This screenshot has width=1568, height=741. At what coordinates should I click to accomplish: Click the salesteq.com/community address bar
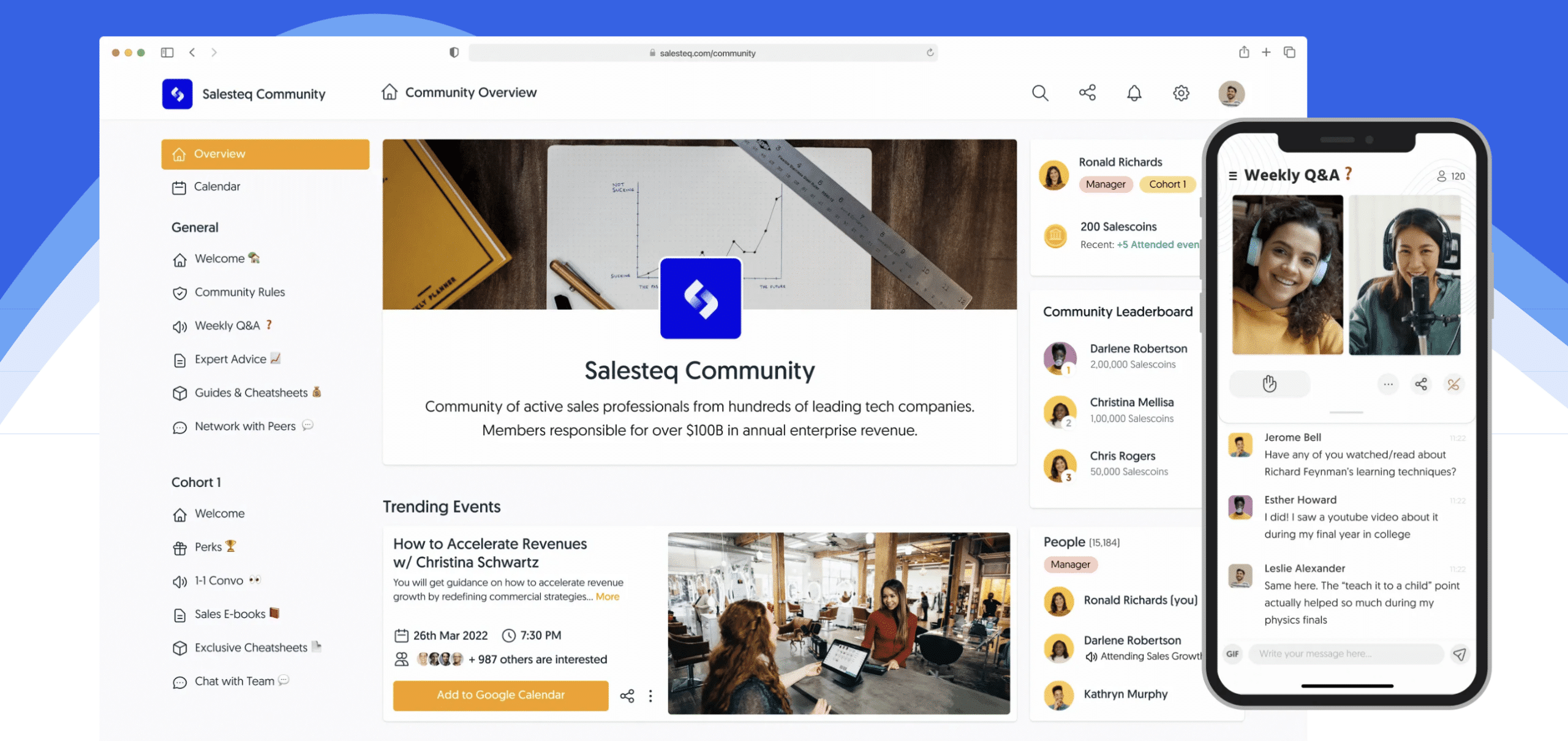[x=703, y=53]
